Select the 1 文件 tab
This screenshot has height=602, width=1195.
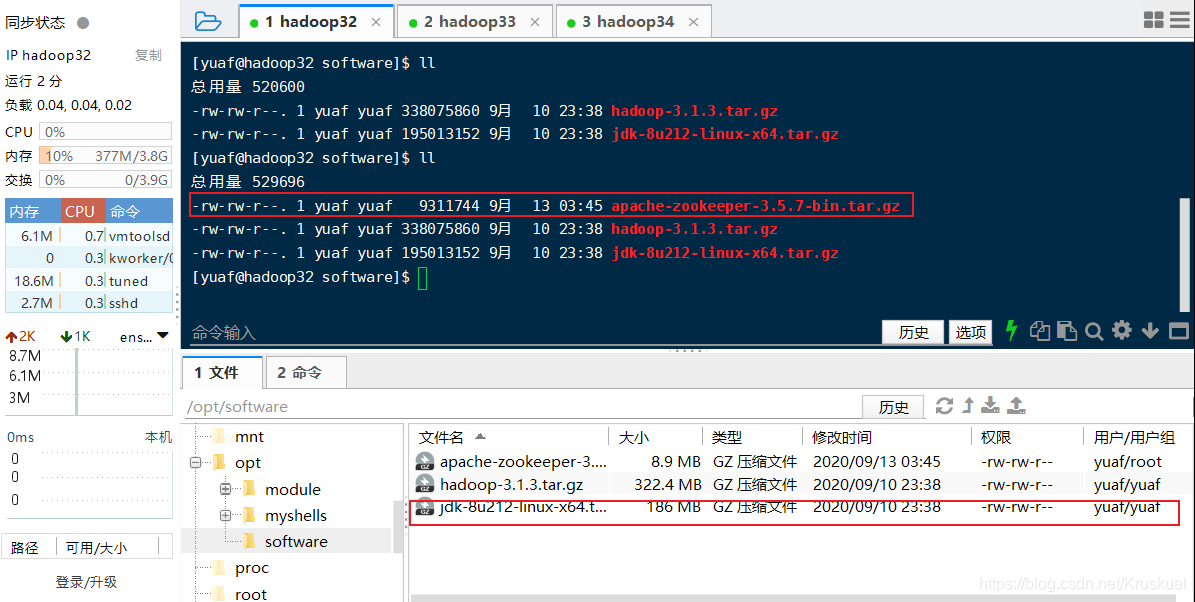point(223,372)
